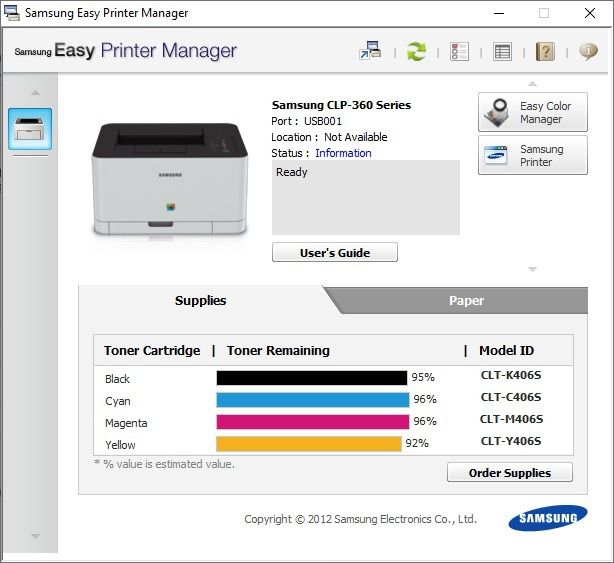Open the table list view icon
The height and width of the screenshot is (563, 614).
(x=502, y=51)
